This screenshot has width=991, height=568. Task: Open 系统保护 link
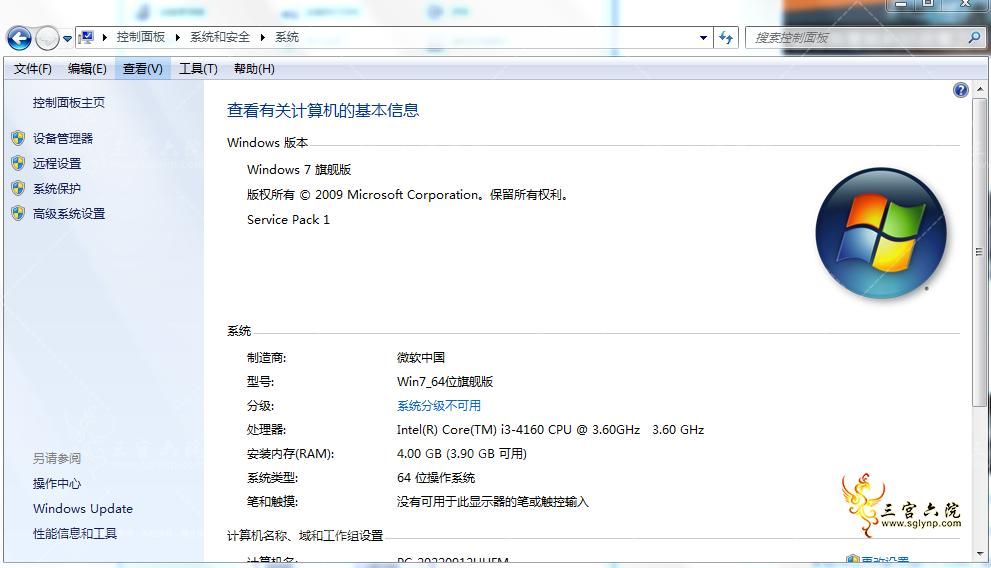click(57, 188)
